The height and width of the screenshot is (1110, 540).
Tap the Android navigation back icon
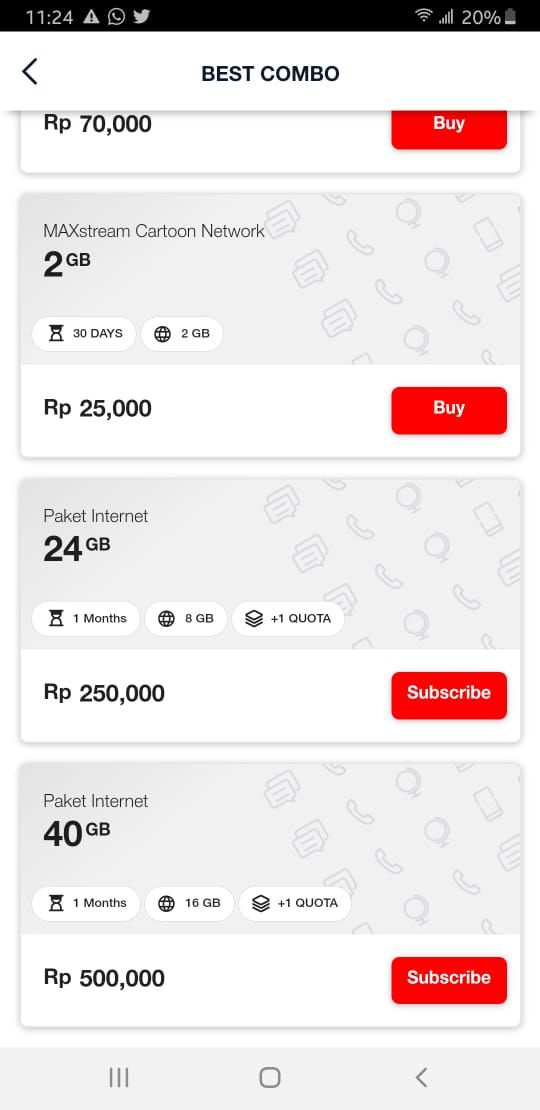(421, 1077)
